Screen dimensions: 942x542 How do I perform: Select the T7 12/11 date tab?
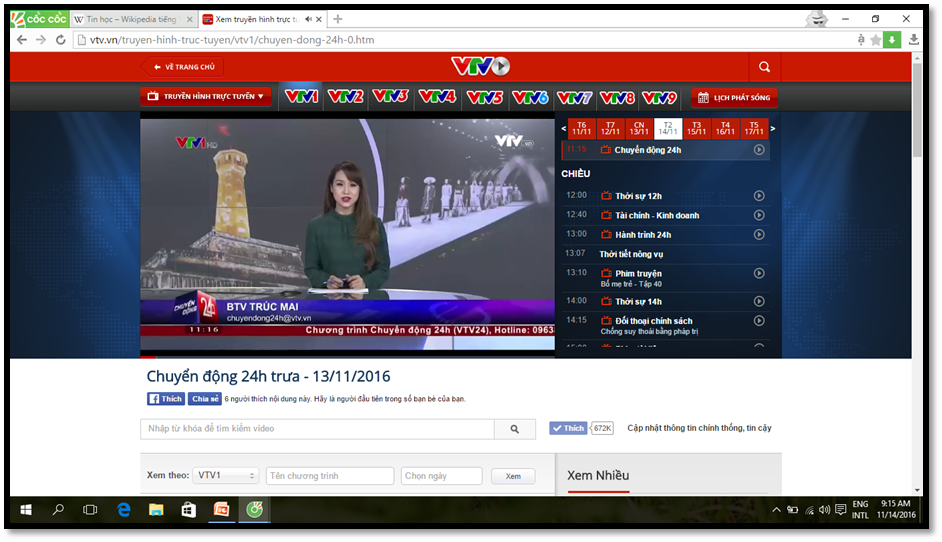610,129
